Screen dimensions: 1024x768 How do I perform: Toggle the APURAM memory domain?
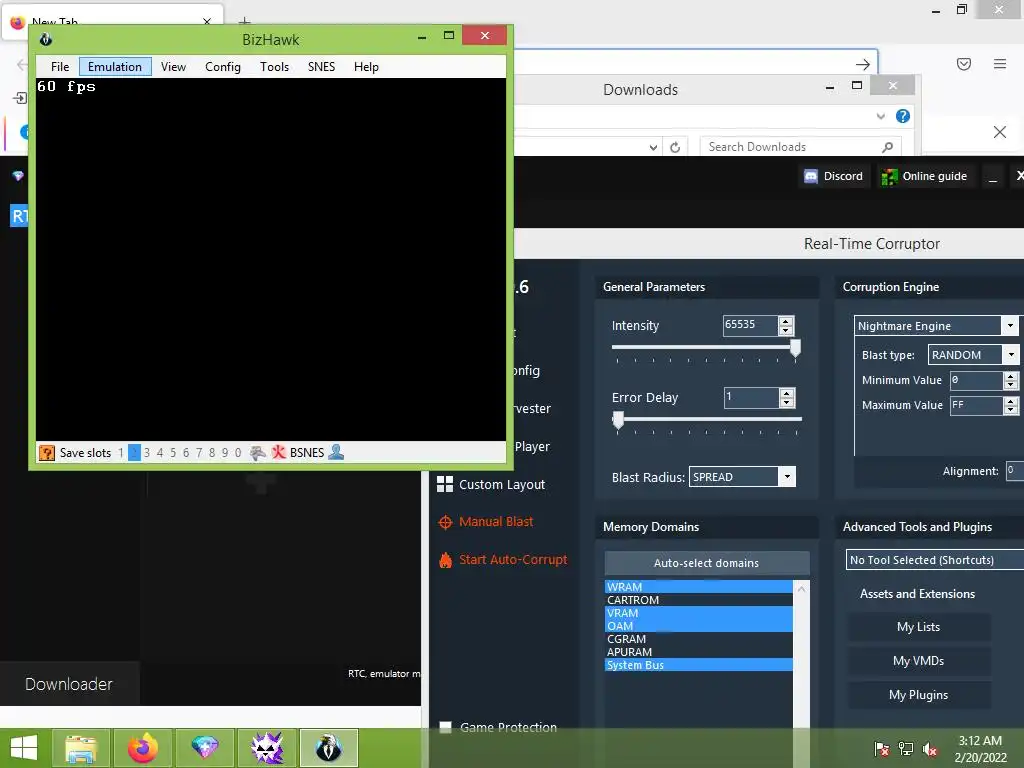coord(699,652)
